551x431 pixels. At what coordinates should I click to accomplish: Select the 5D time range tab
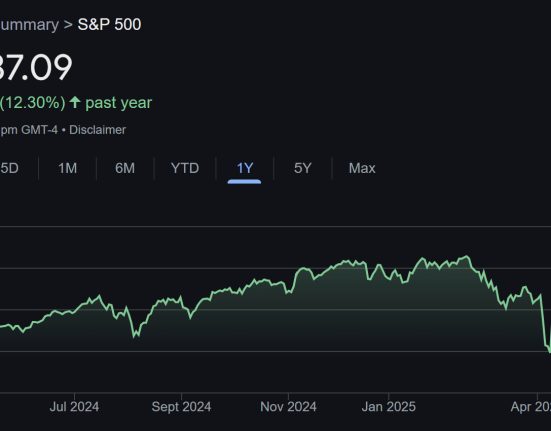(9, 168)
